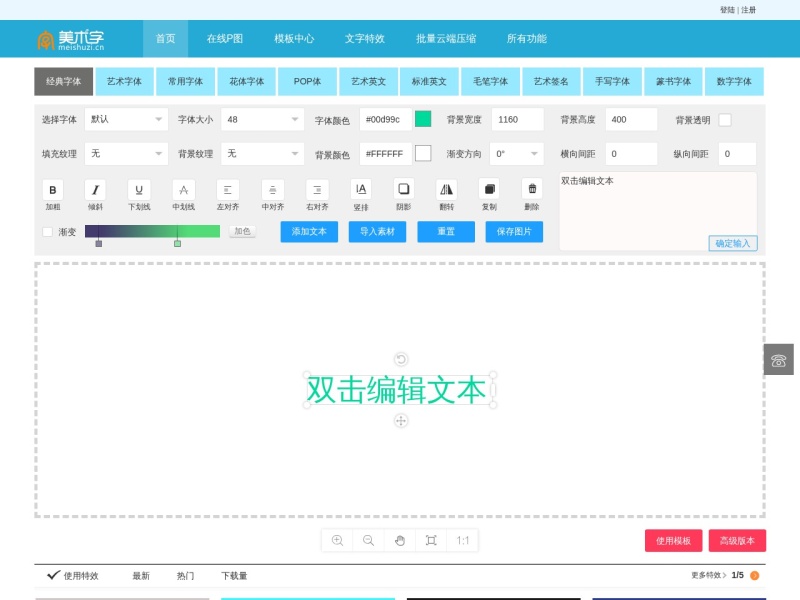Switch to 数字字体 tab
Screen dimensions: 800x600
click(734, 82)
